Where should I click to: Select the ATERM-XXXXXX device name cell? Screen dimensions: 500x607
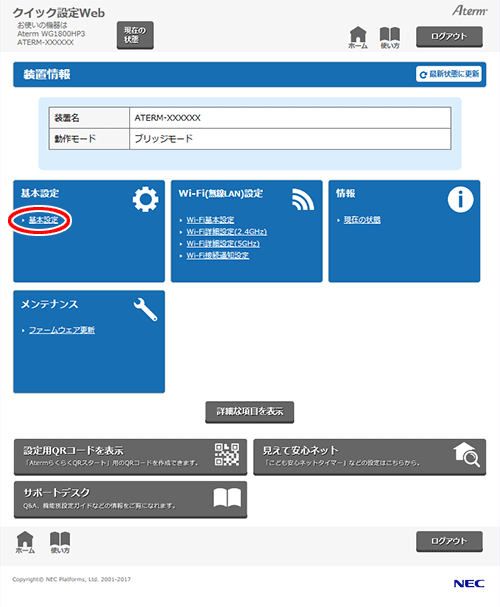pyautogui.click(x=290, y=118)
